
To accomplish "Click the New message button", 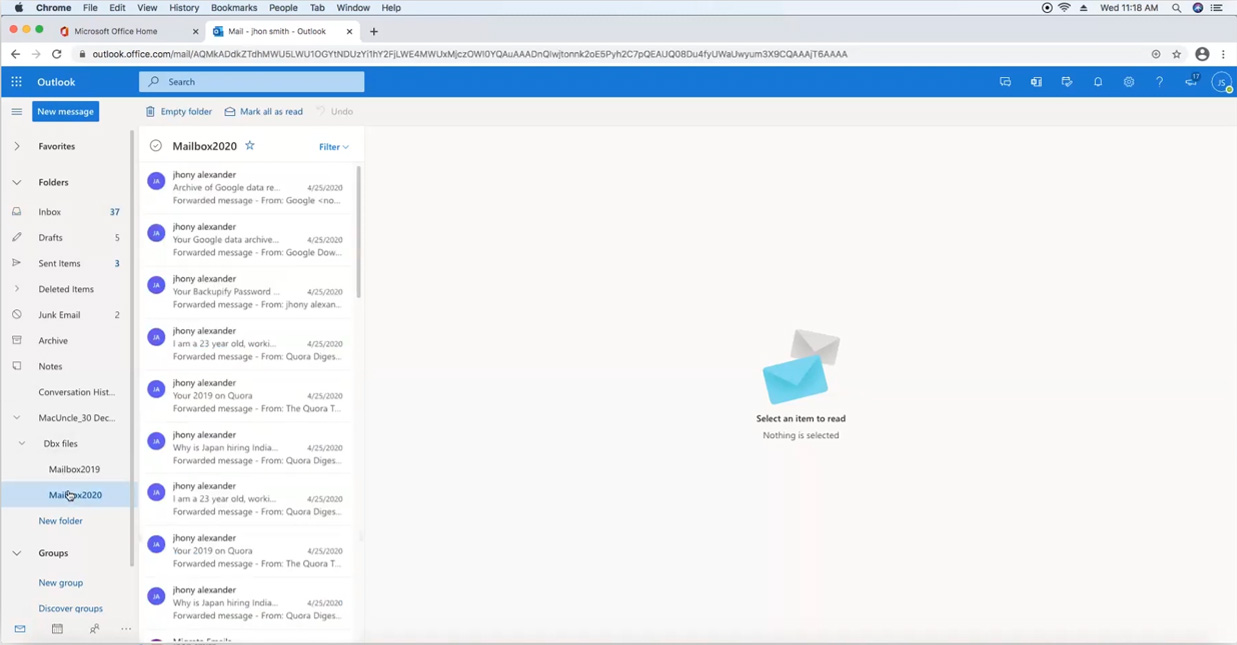I will coord(65,111).
